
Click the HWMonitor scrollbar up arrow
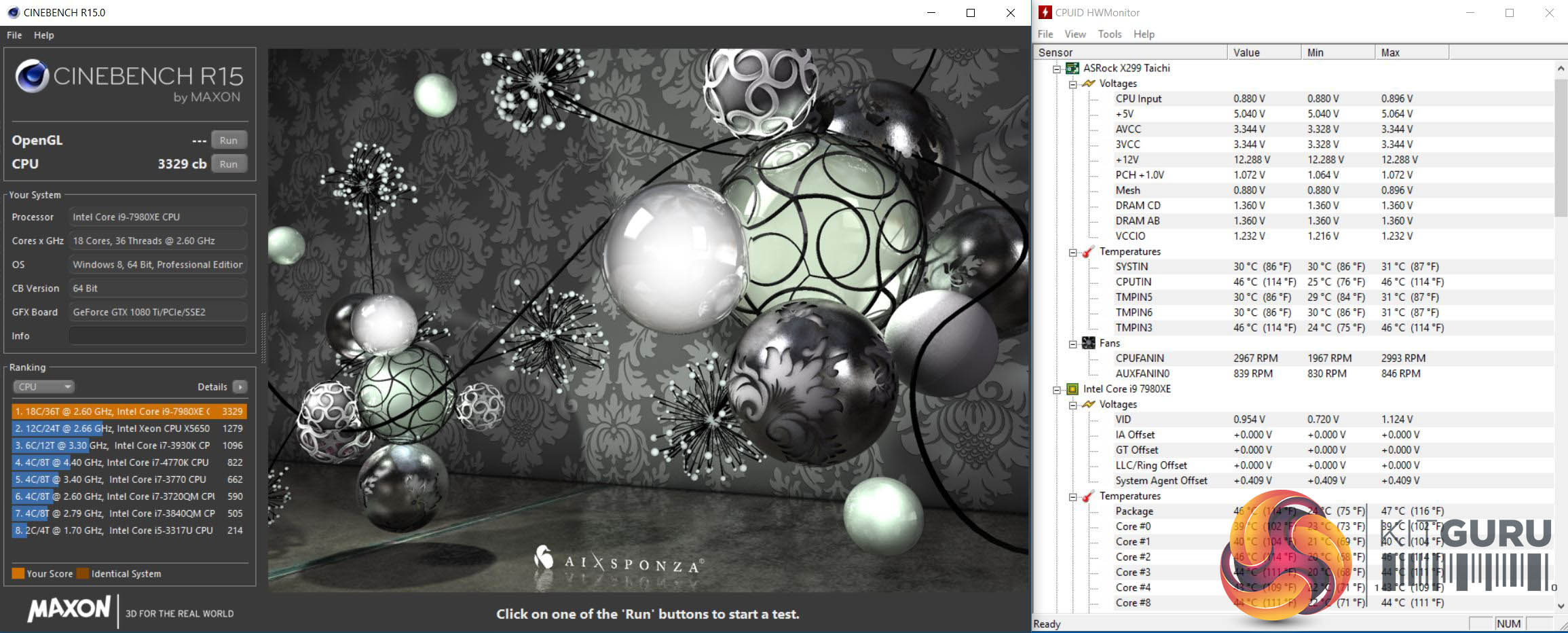point(1561,68)
